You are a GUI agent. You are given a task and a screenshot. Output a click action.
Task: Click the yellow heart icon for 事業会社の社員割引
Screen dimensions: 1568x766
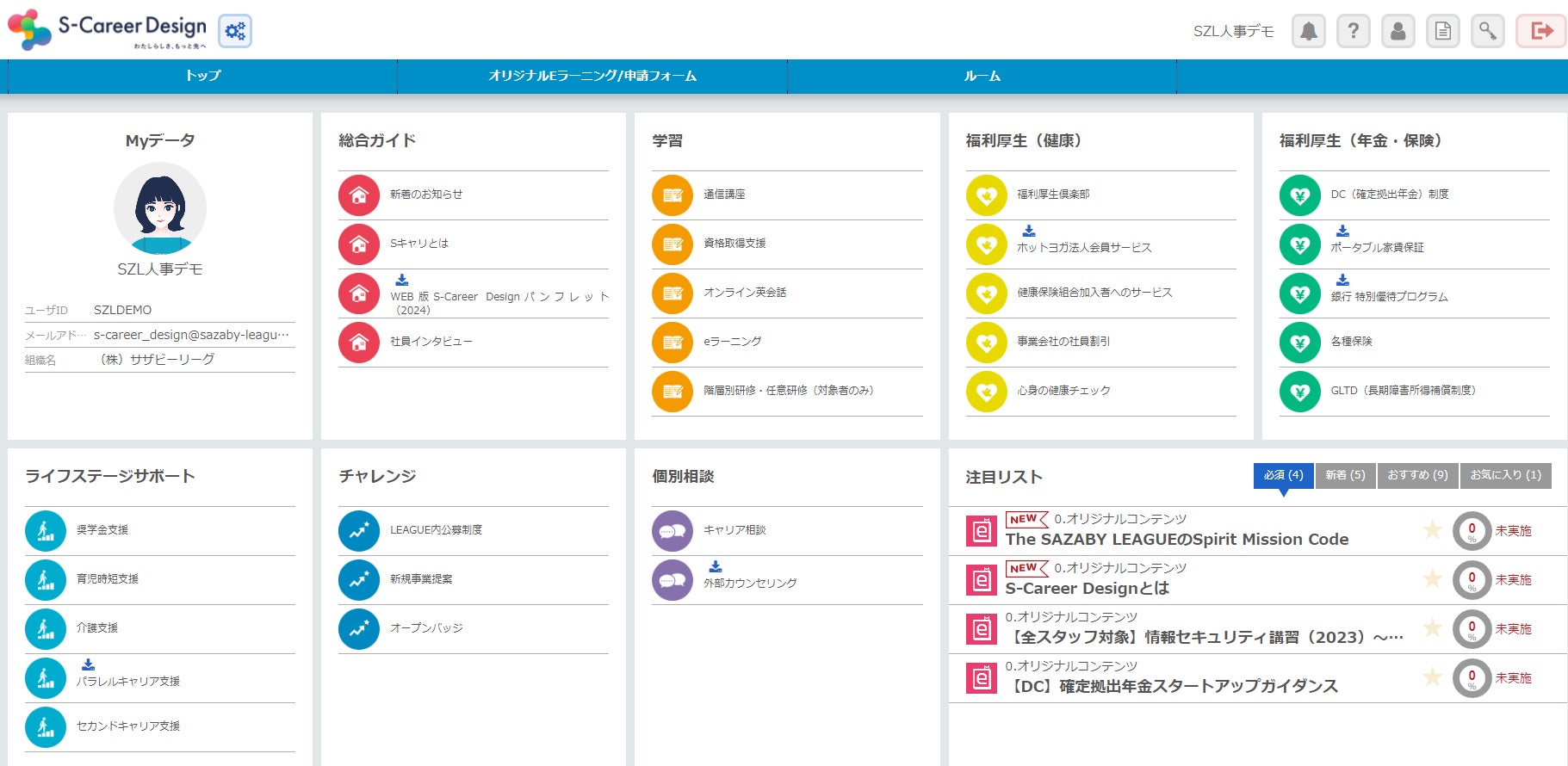tap(987, 343)
